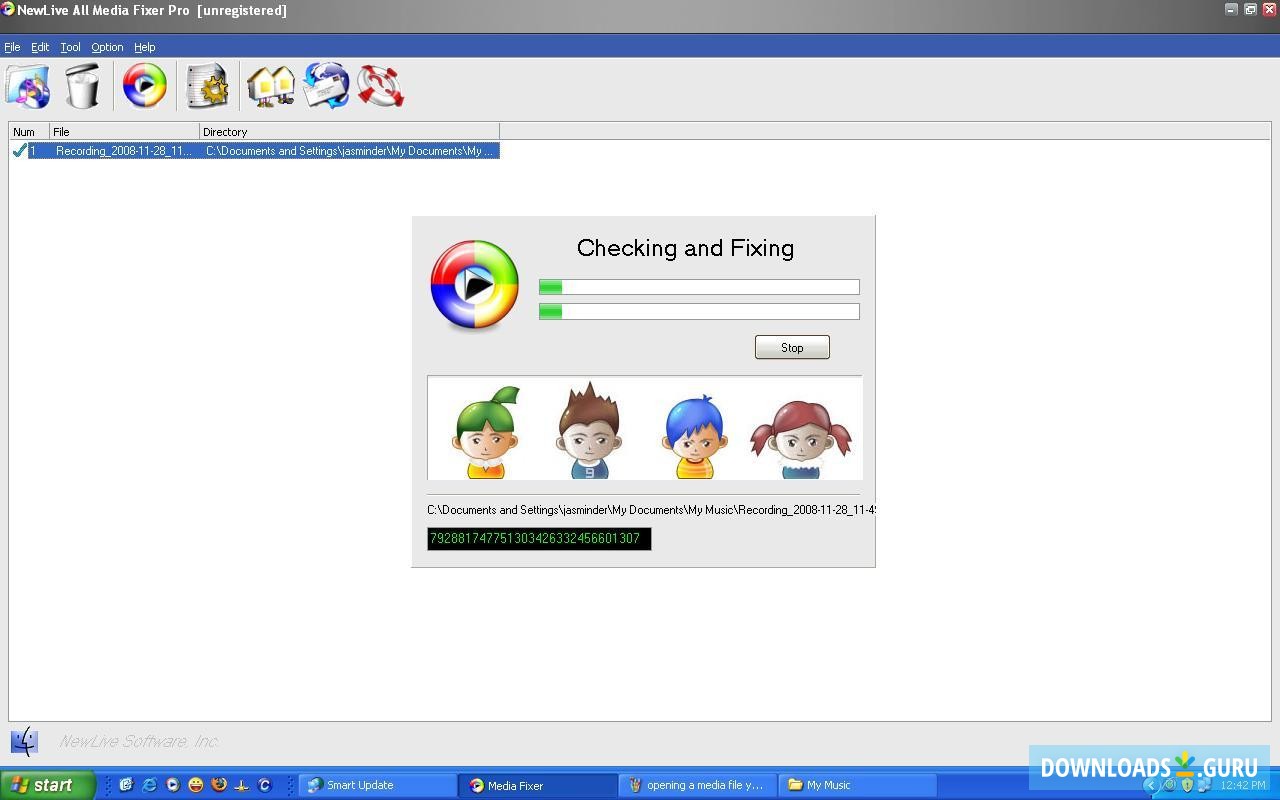Screen dimensions: 1280x800
Task: Click the blue face icon in status bar
Action: coord(24,741)
